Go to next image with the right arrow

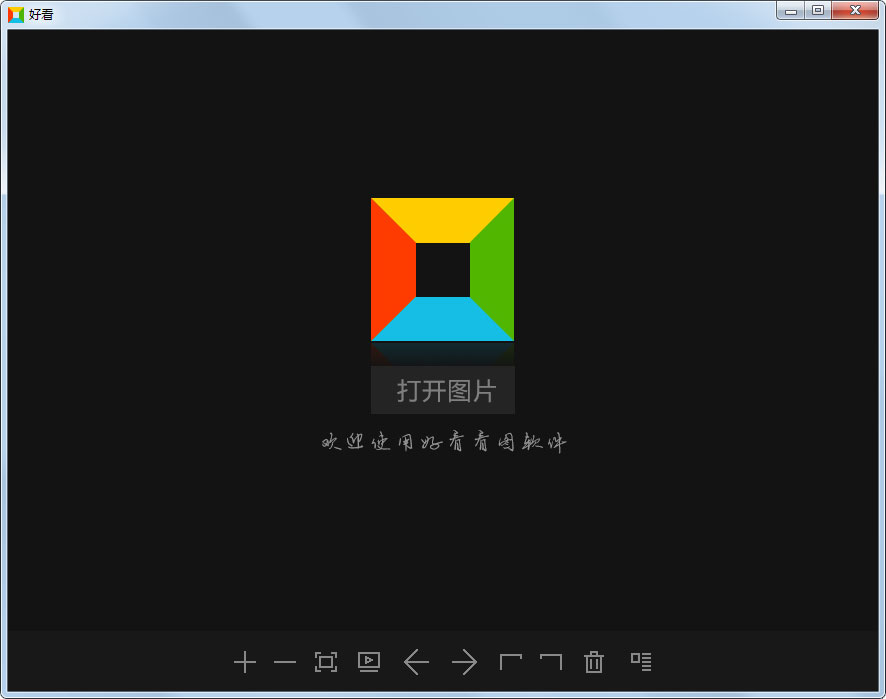464,662
